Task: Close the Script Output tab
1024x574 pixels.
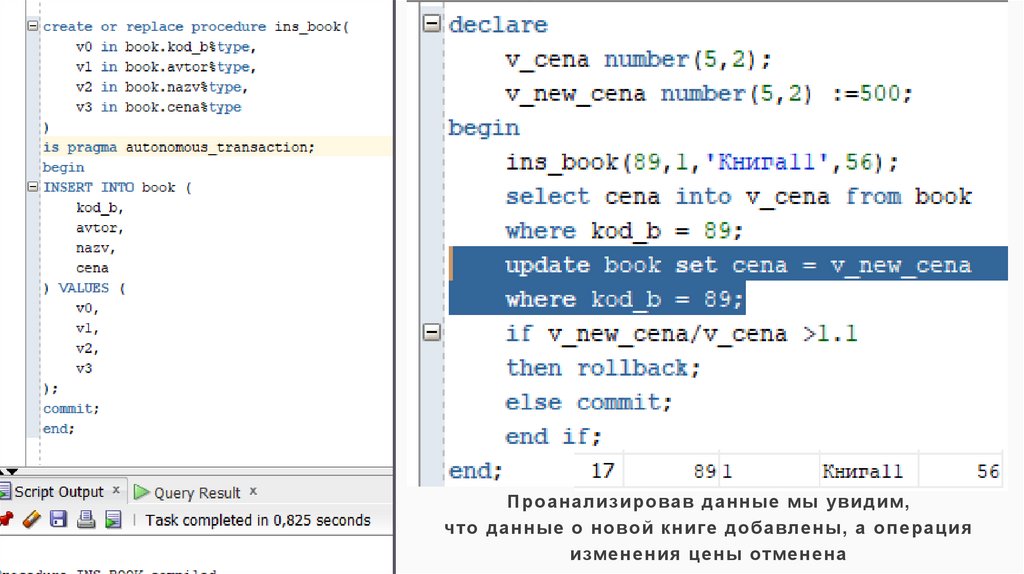Action: 116,490
